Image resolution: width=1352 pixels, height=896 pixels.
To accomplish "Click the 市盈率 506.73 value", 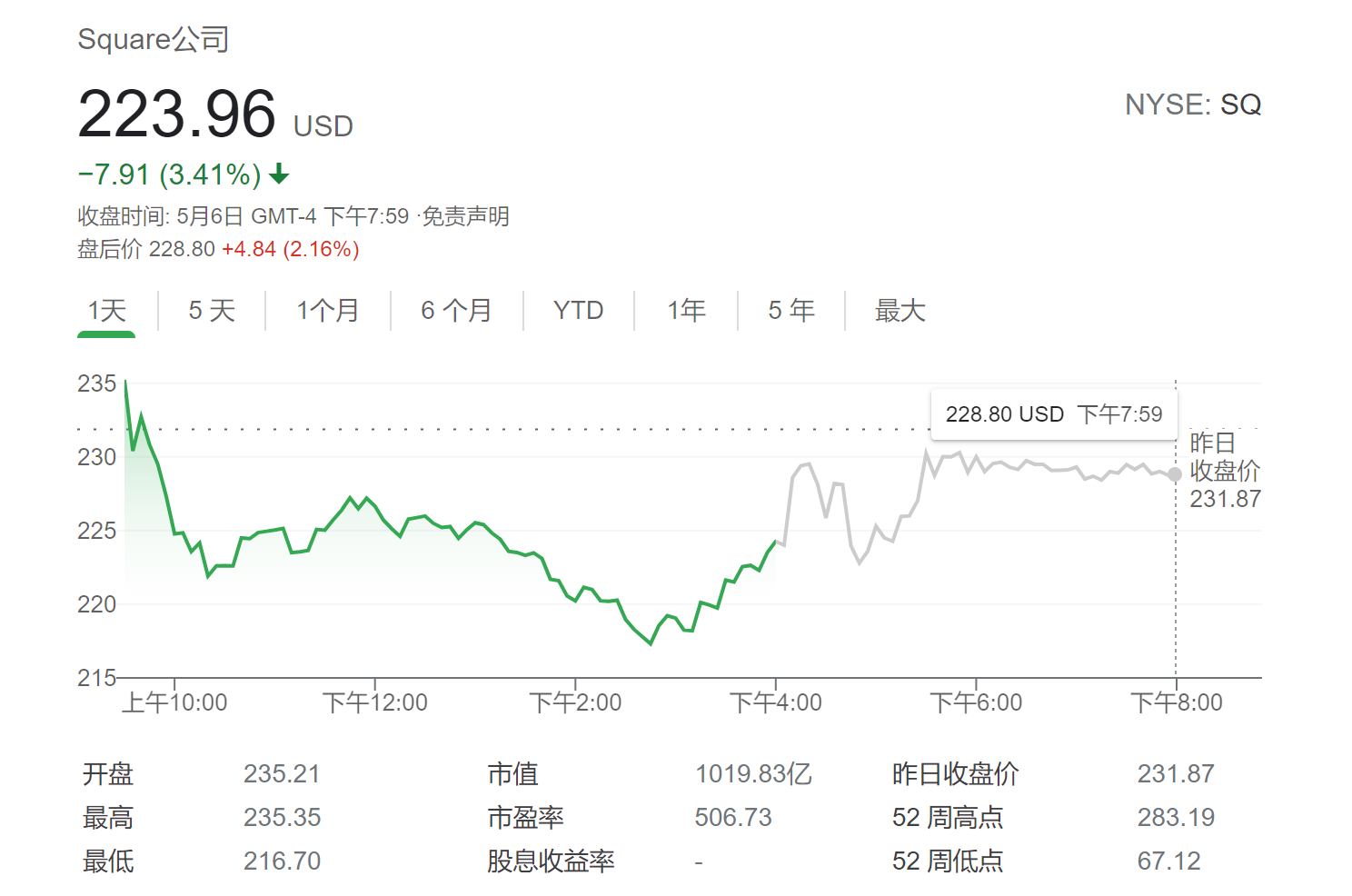I will tap(732, 817).
